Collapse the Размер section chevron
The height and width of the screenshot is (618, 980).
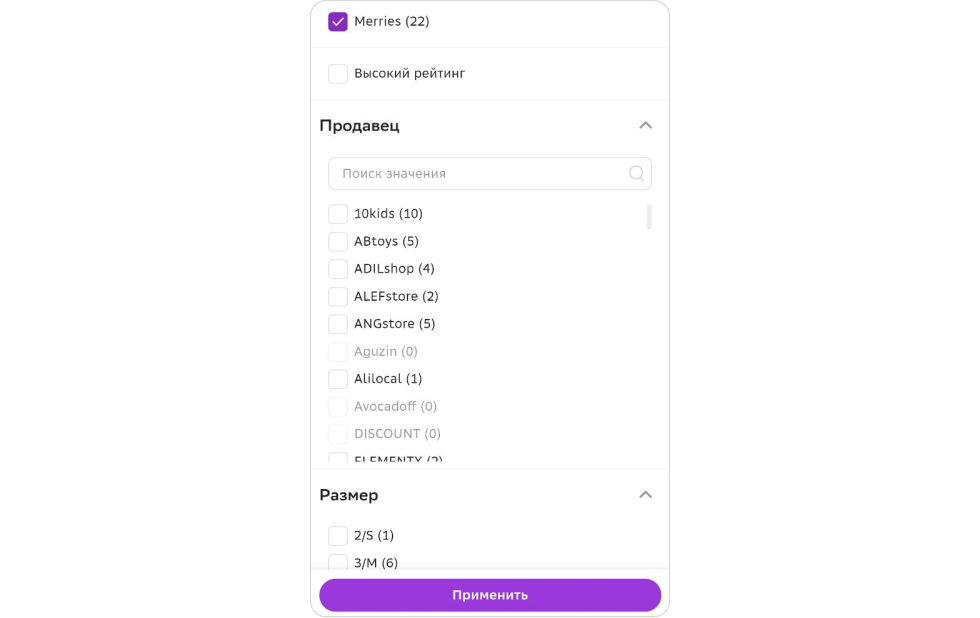tap(646, 495)
